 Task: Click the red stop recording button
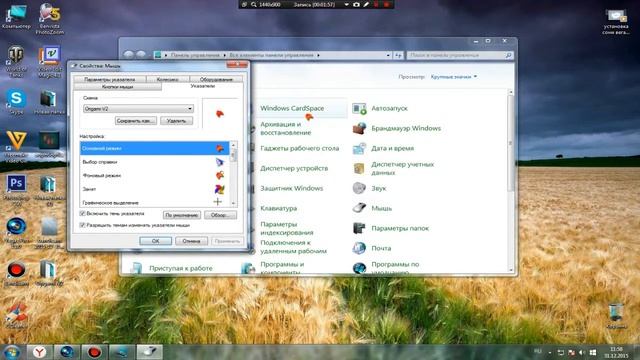386,4
